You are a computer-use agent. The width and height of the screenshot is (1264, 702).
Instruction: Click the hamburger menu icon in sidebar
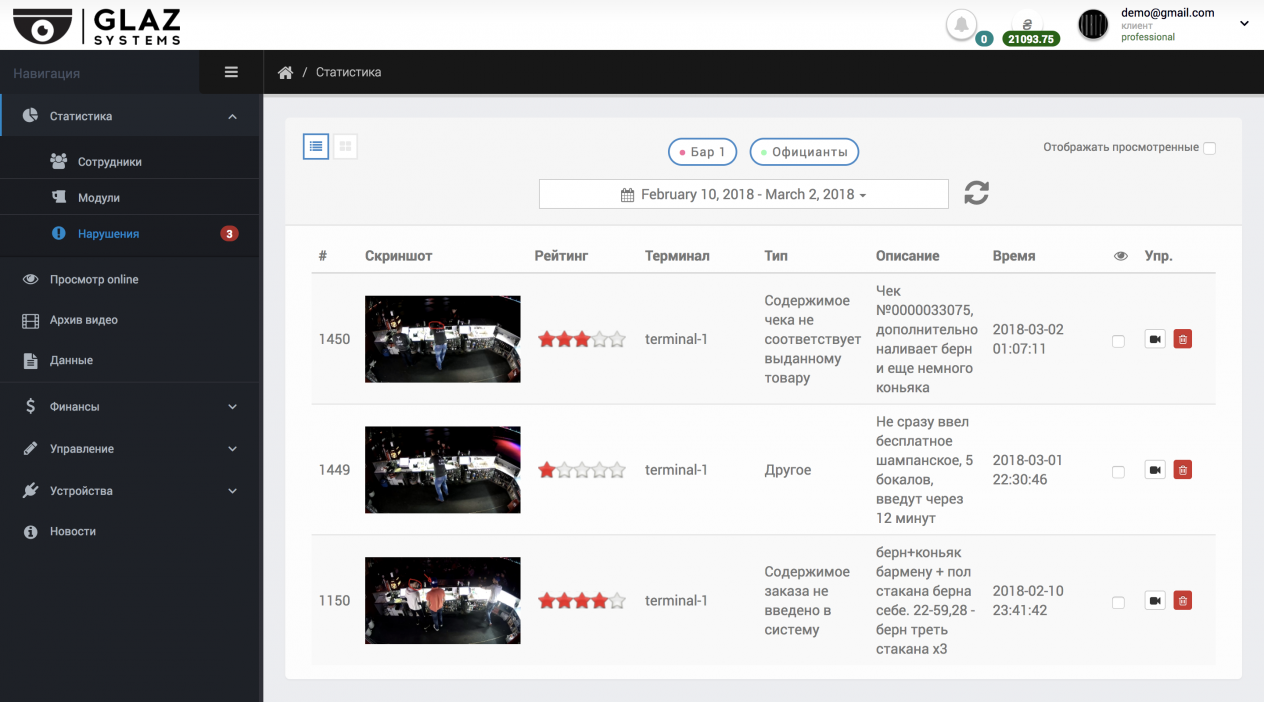(x=231, y=72)
